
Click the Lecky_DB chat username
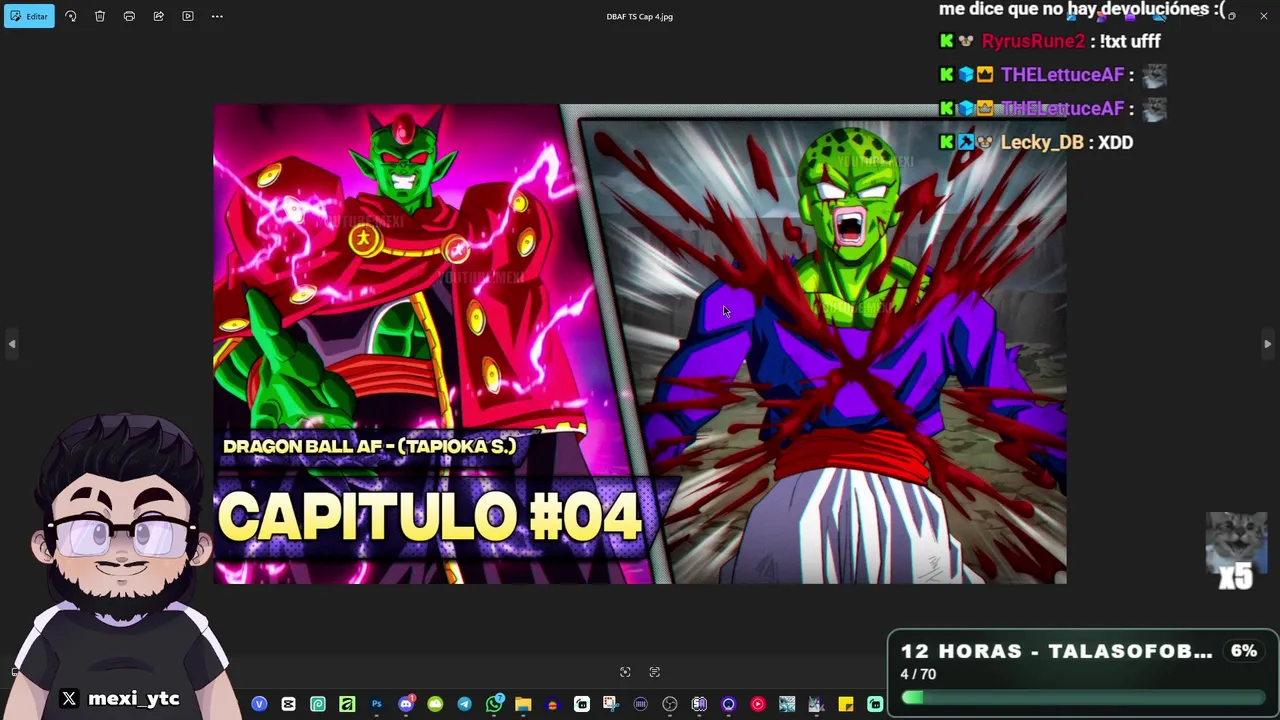coord(1042,142)
